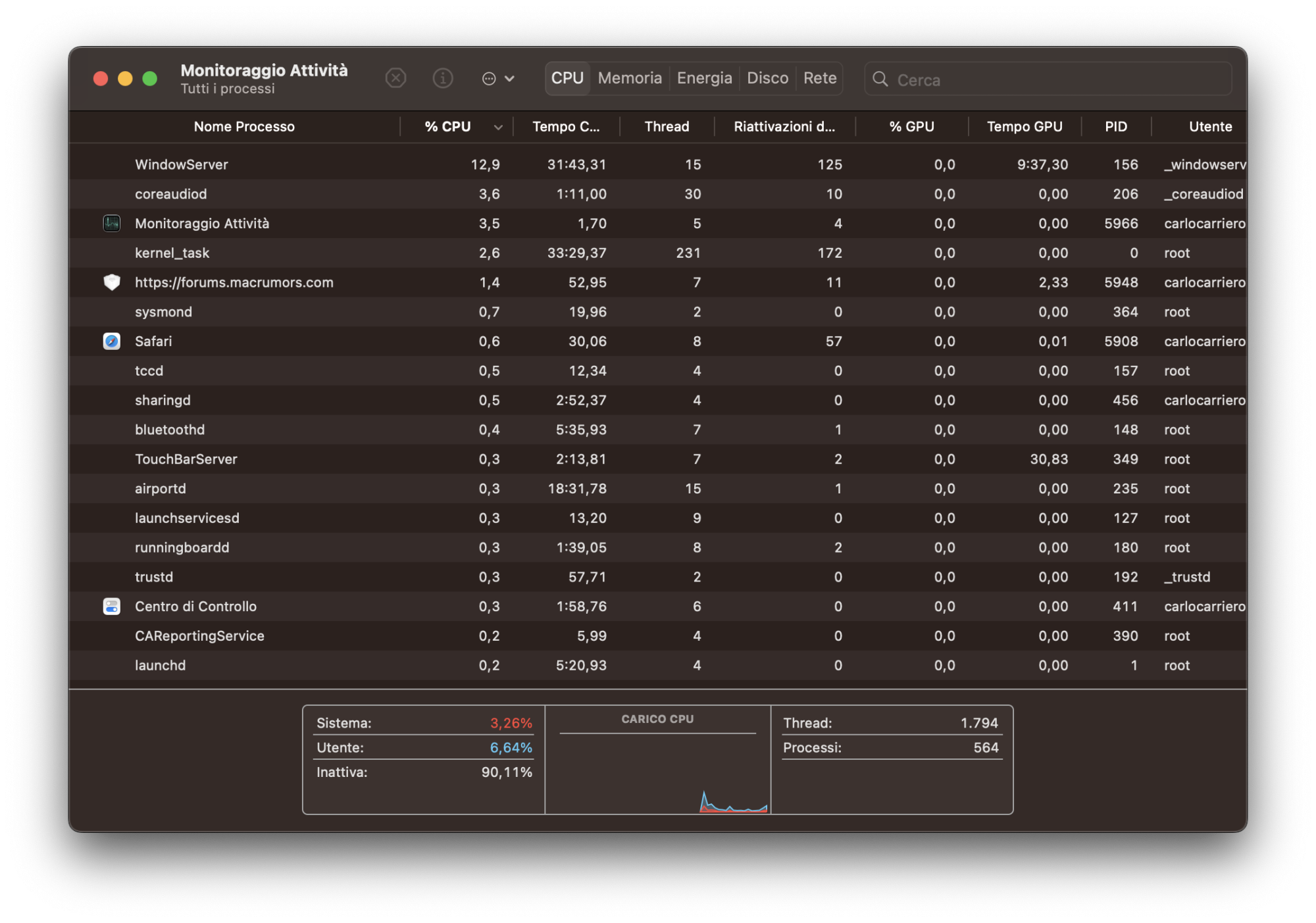The height and width of the screenshot is (923, 1316).
Task: Click the stop process button in toolbar
Action: coord(396,78)
